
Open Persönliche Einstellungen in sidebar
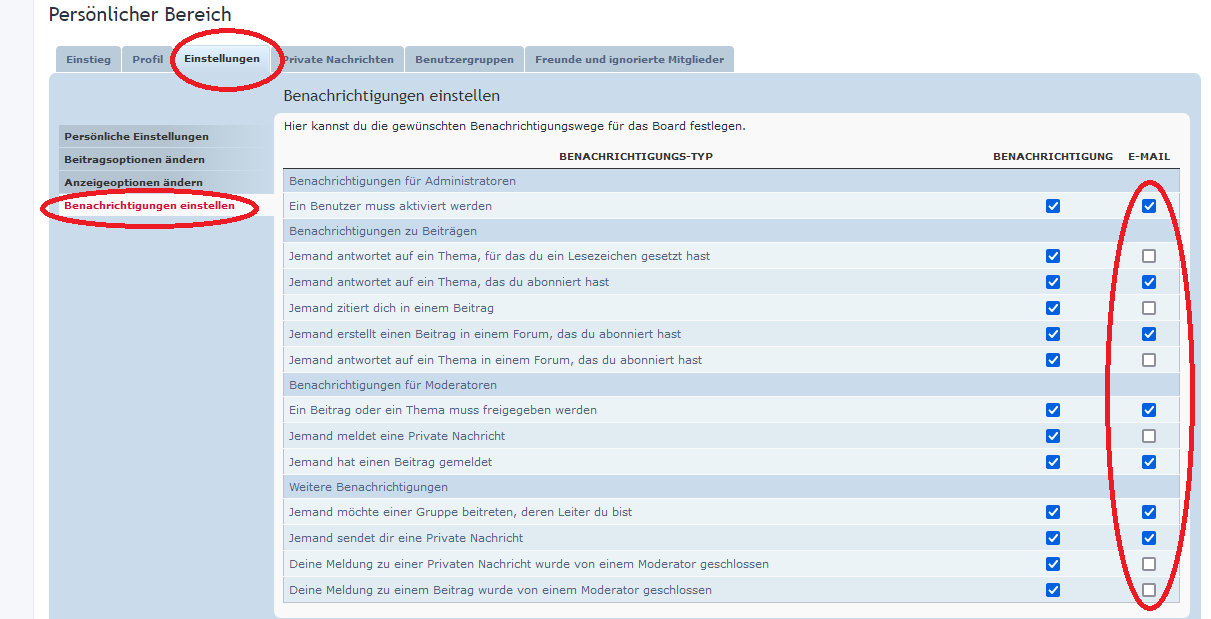coord(137,136)
